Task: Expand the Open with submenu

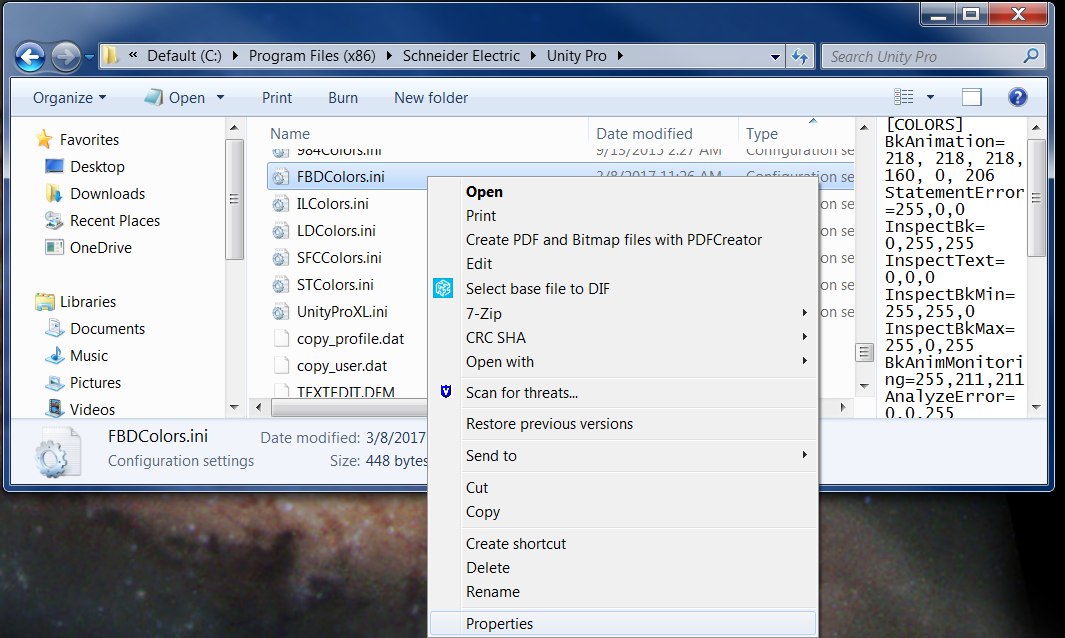Action: point(623,362)
